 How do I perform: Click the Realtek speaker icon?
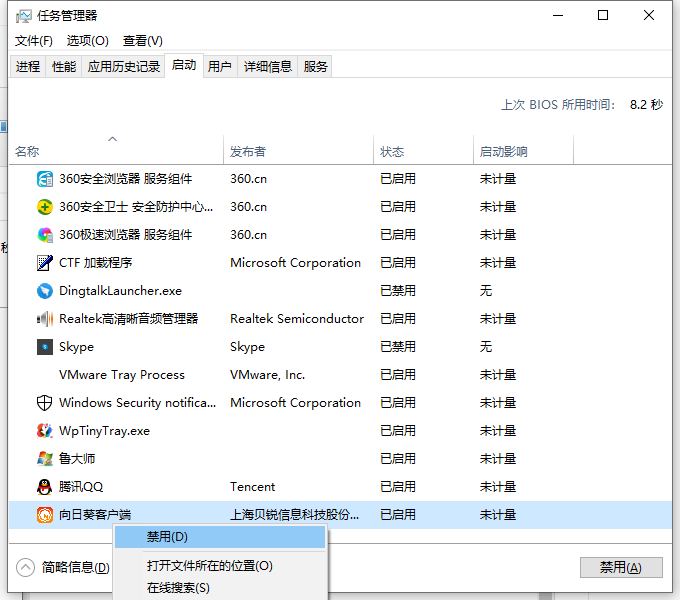[x=45, y=319]
